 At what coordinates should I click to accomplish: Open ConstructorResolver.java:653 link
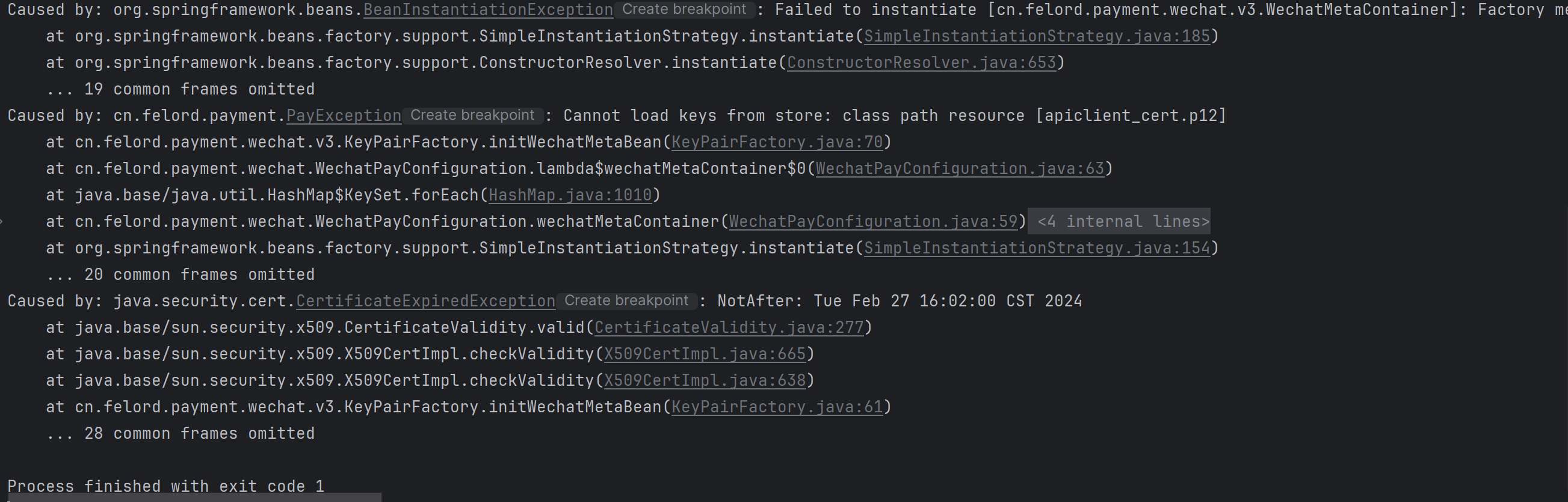tap(921, 63)
